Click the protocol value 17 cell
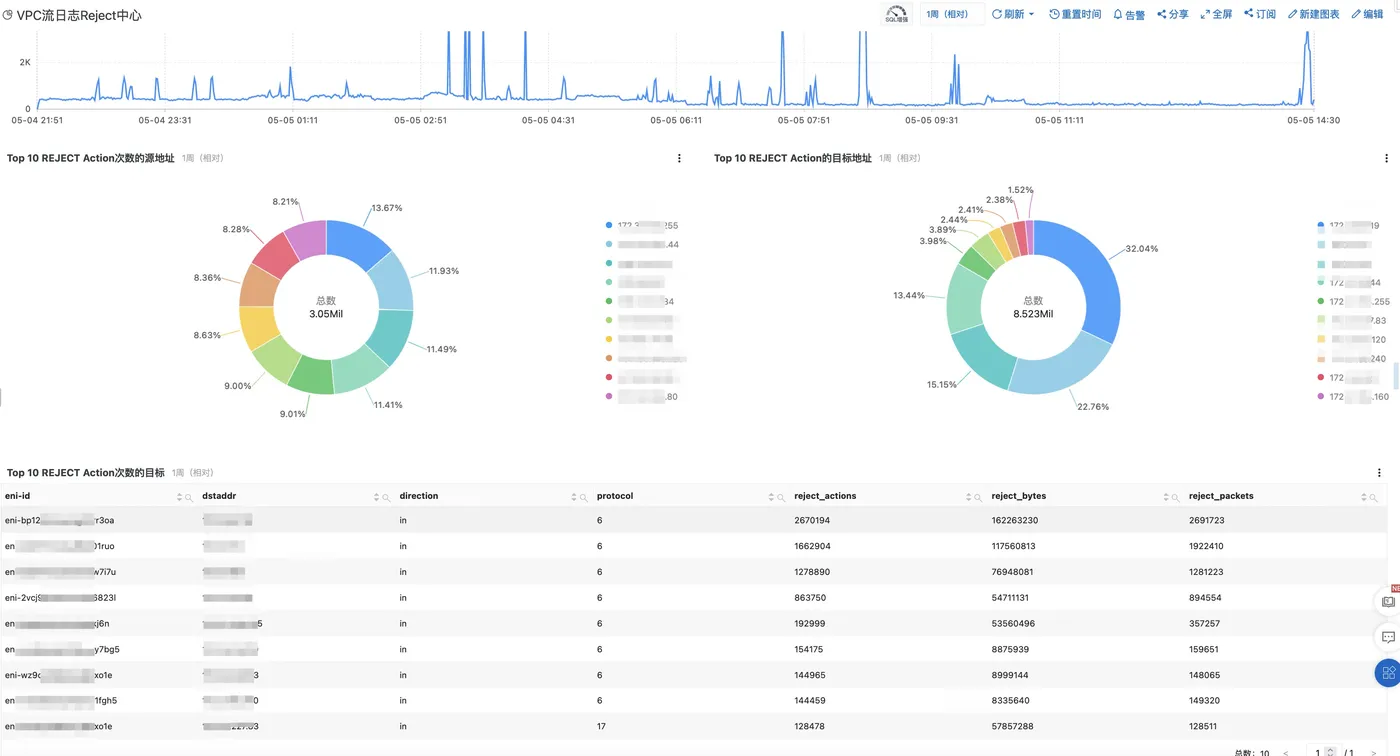The image size is (1400, 756). (601, 727)
